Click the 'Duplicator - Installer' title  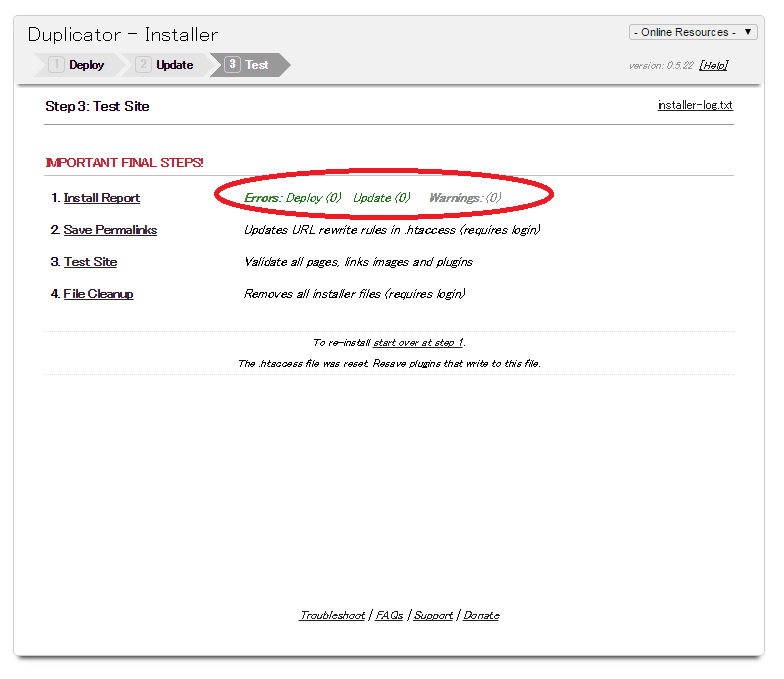(123, 35)
